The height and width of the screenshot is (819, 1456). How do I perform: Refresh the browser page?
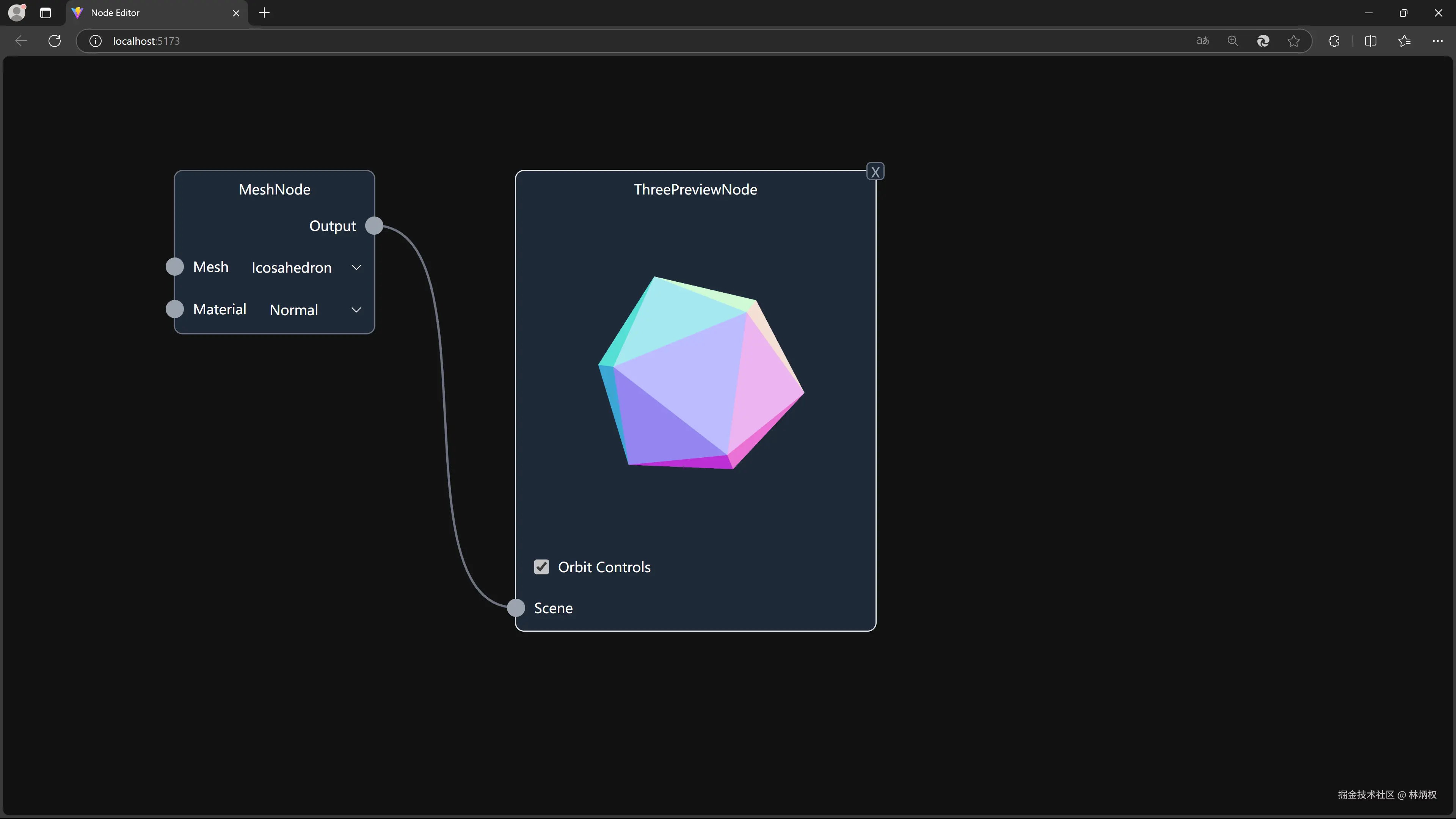pyautogui.click(x=55, y=41)
